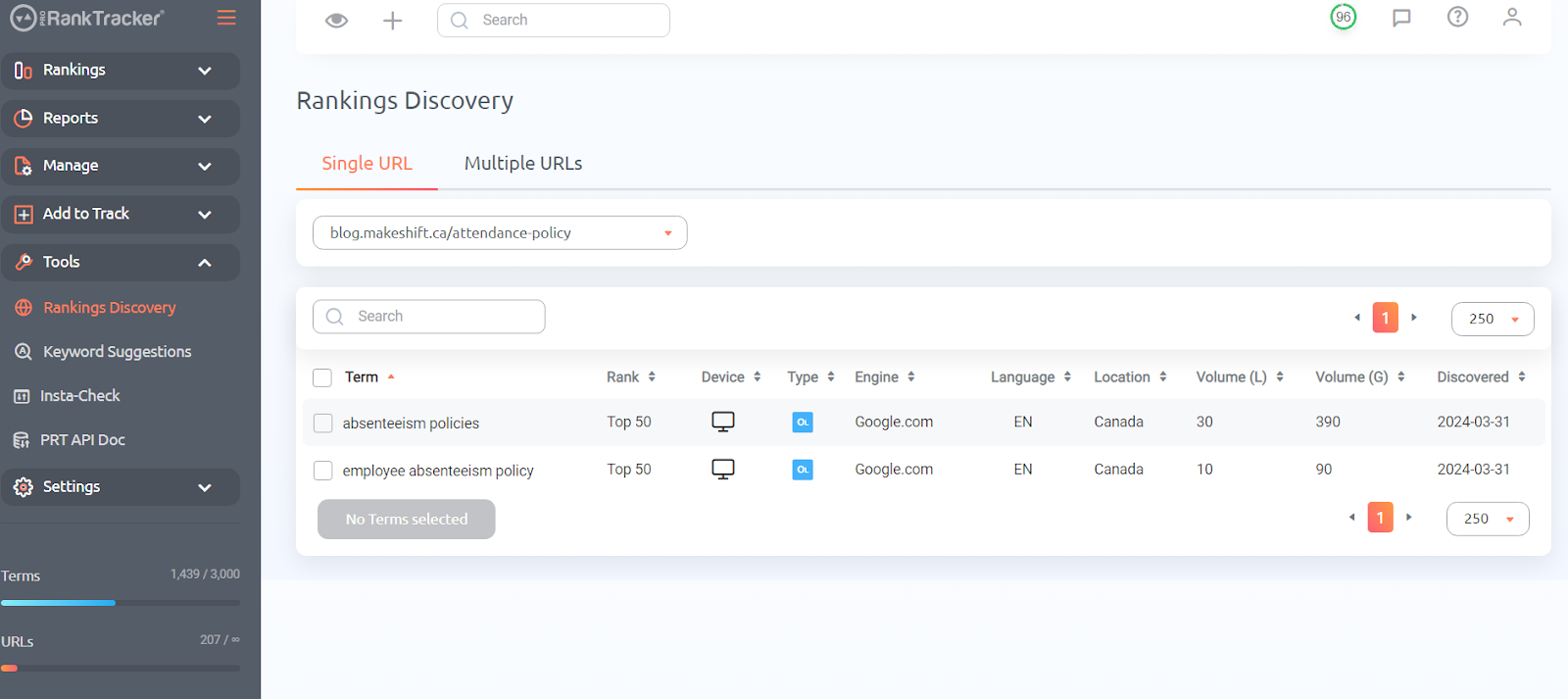Switch to the Single URL tab
Screen dimensions: 1568x699
(367, 164)
